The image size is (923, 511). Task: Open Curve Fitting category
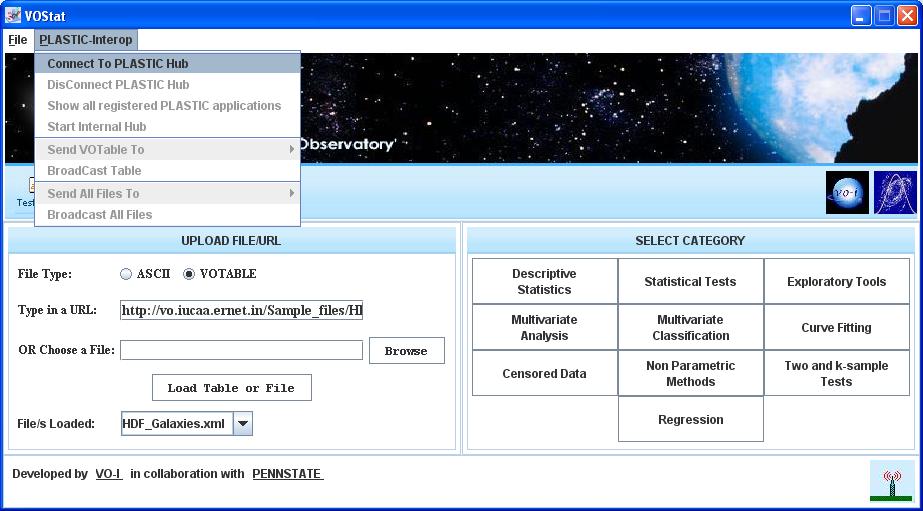tap(836, 327)
